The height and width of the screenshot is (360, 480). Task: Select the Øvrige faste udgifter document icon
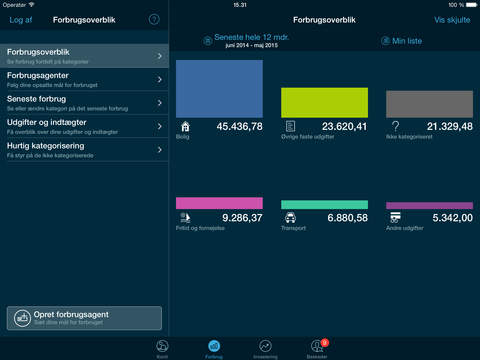pyautogui.click(x=290, y=126)
